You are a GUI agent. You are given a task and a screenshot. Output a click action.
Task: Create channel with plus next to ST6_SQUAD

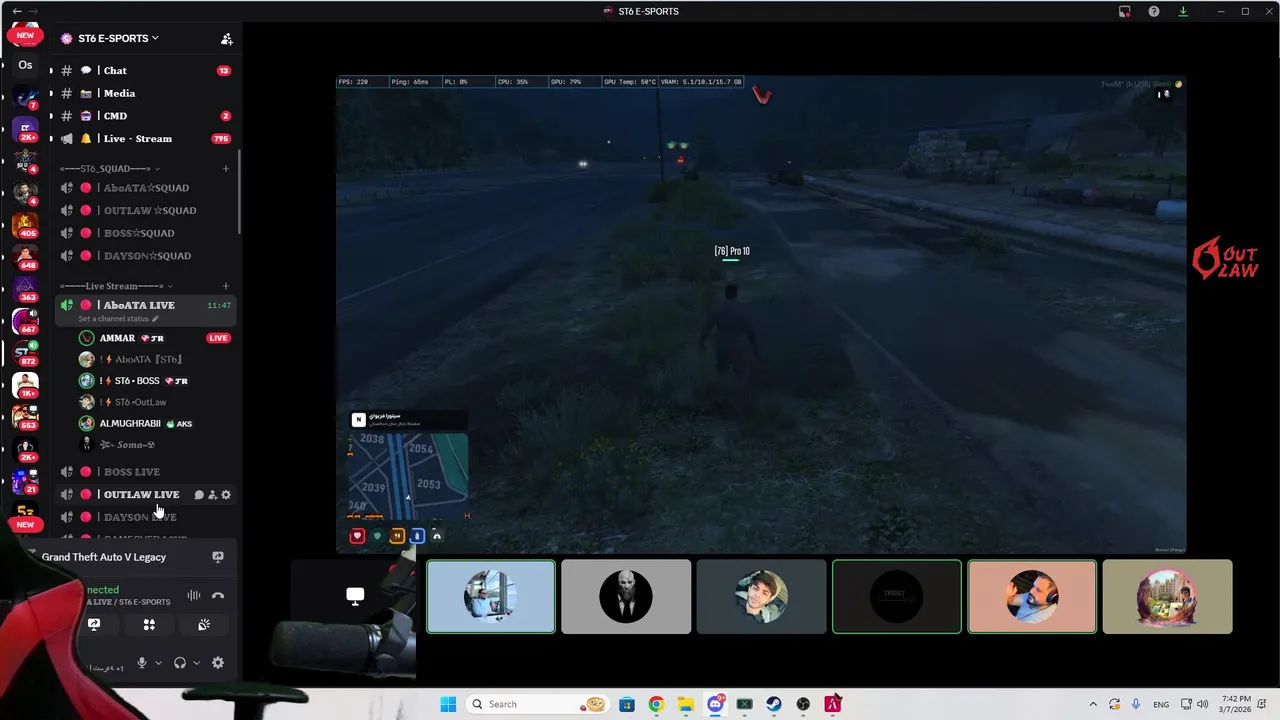(x=226, y=168)
